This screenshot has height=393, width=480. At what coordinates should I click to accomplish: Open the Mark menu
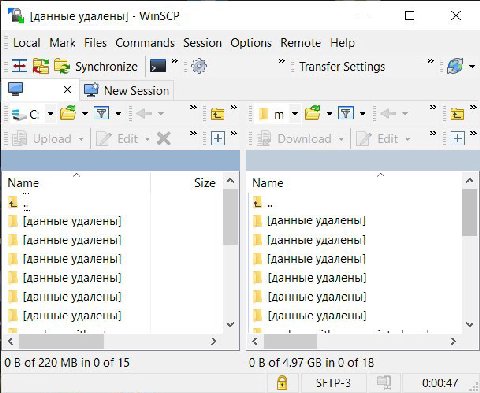(x=62, y=43)
